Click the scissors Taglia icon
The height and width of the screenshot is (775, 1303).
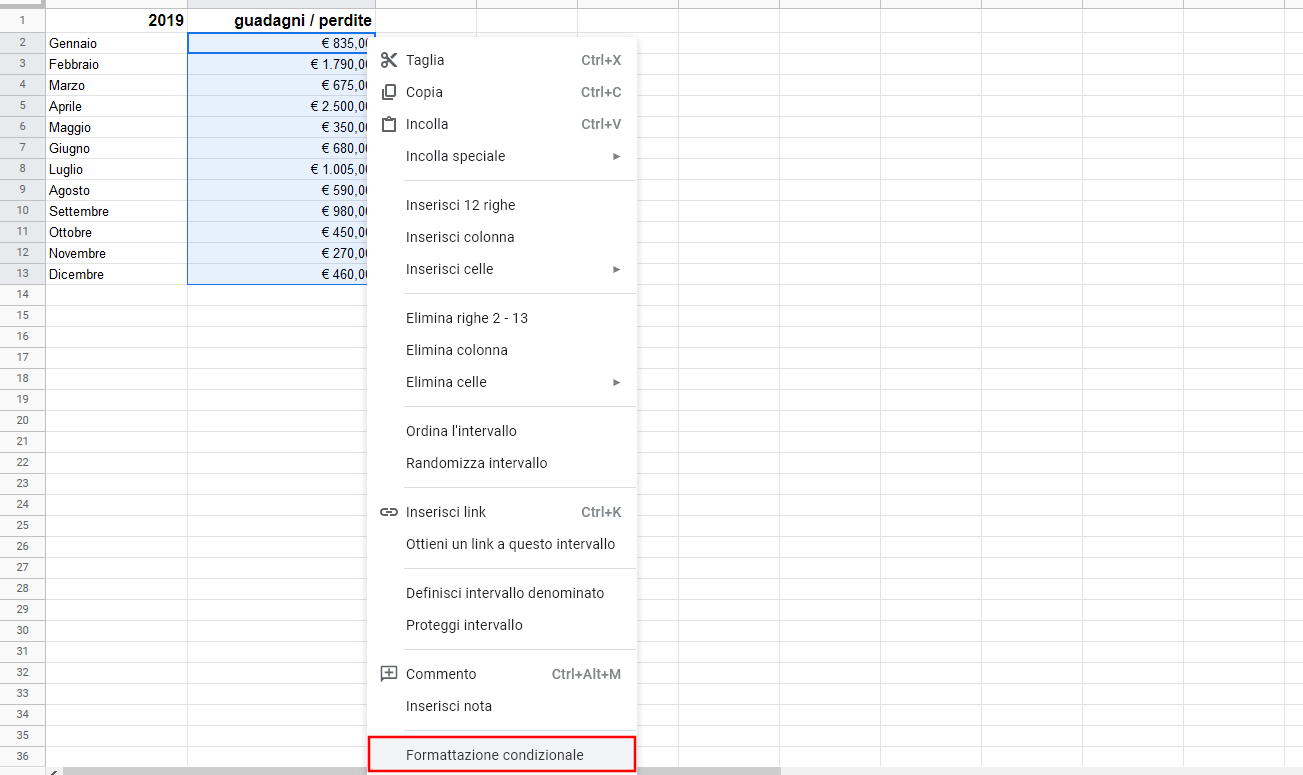389,60
